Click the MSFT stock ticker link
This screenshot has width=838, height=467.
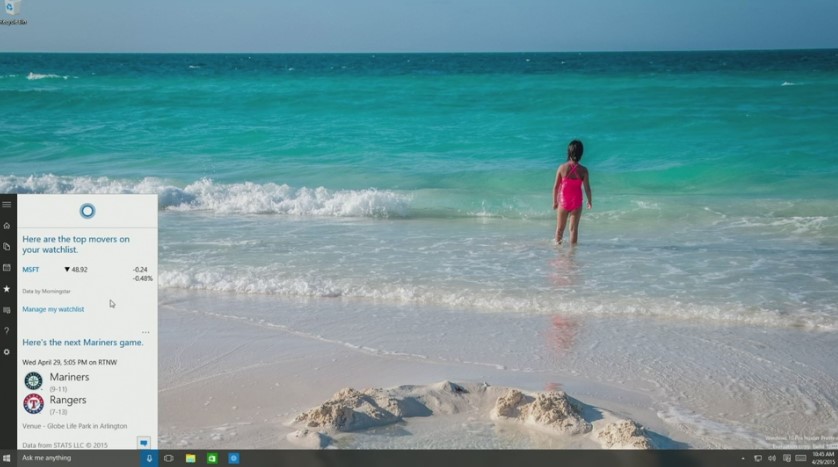[31, 269]
